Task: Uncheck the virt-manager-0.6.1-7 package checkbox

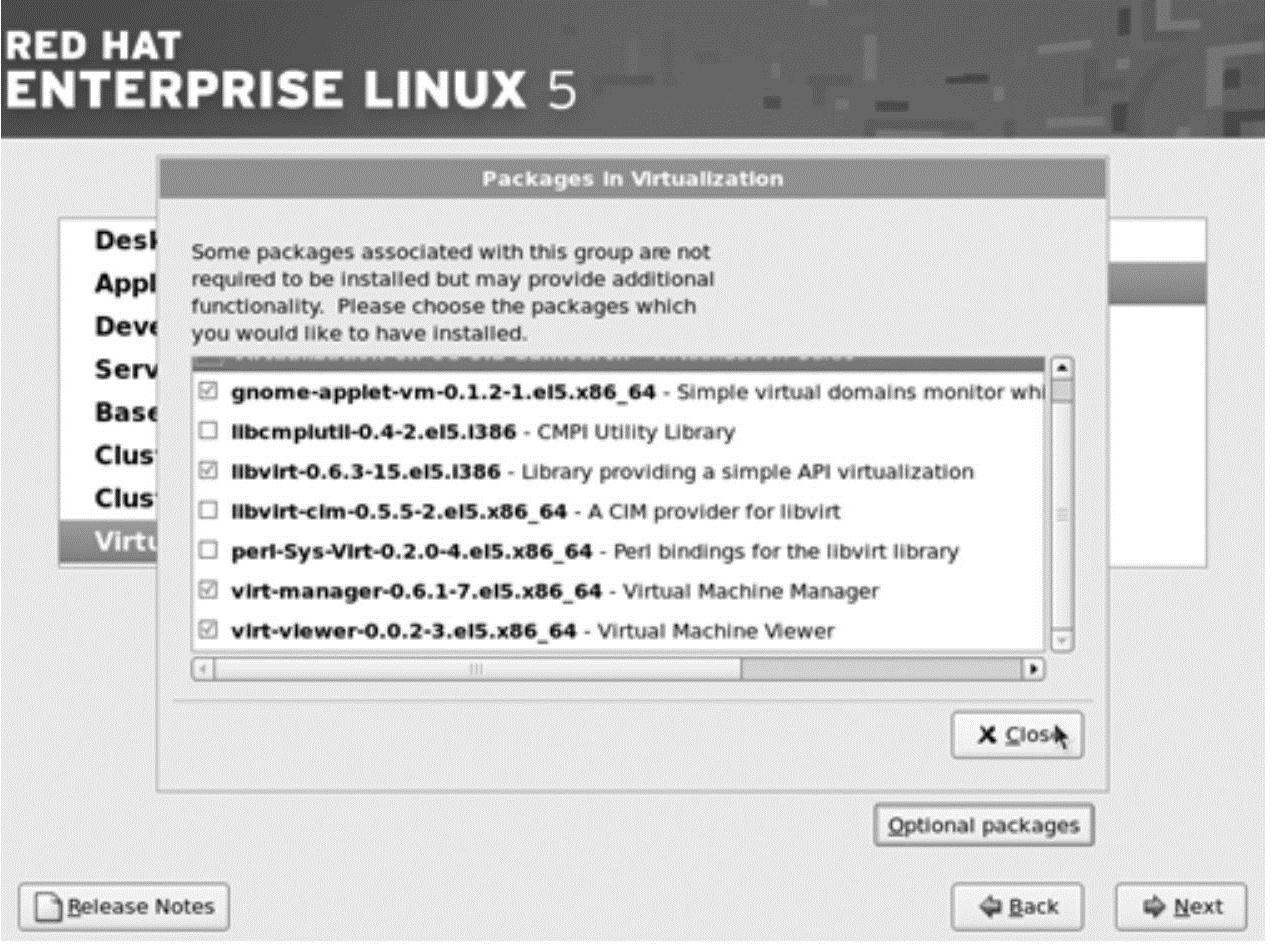Action: click(x=208, y=591)
